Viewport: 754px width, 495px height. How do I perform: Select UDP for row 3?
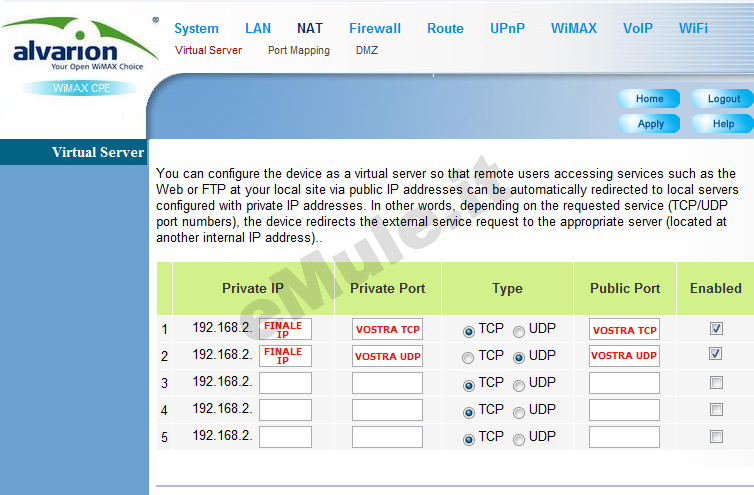point(519,385)
